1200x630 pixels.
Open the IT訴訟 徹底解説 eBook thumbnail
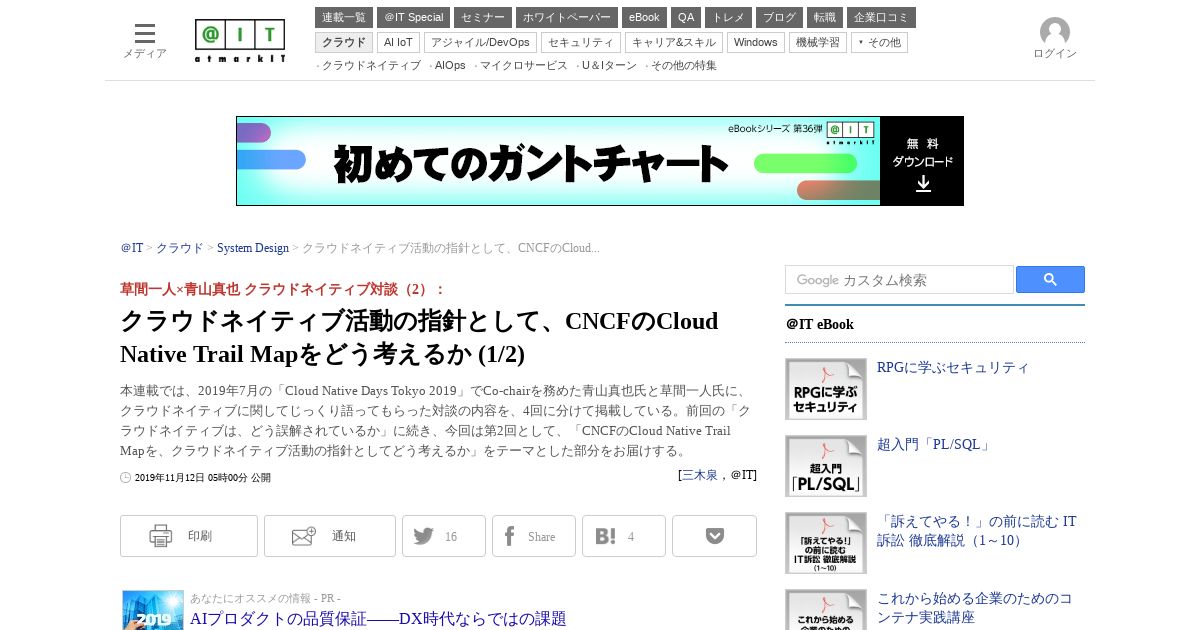coord(826,543)
